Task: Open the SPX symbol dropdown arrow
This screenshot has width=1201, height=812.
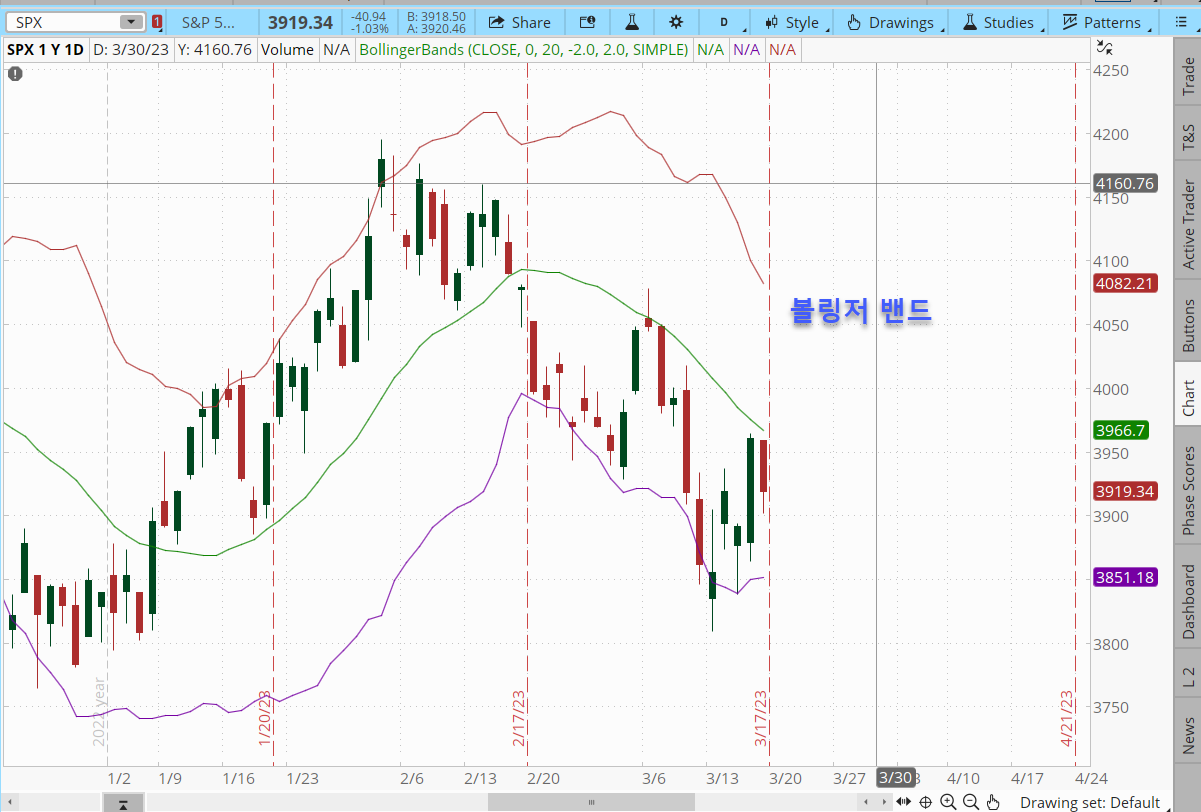Action: click(x=131, y=22)
